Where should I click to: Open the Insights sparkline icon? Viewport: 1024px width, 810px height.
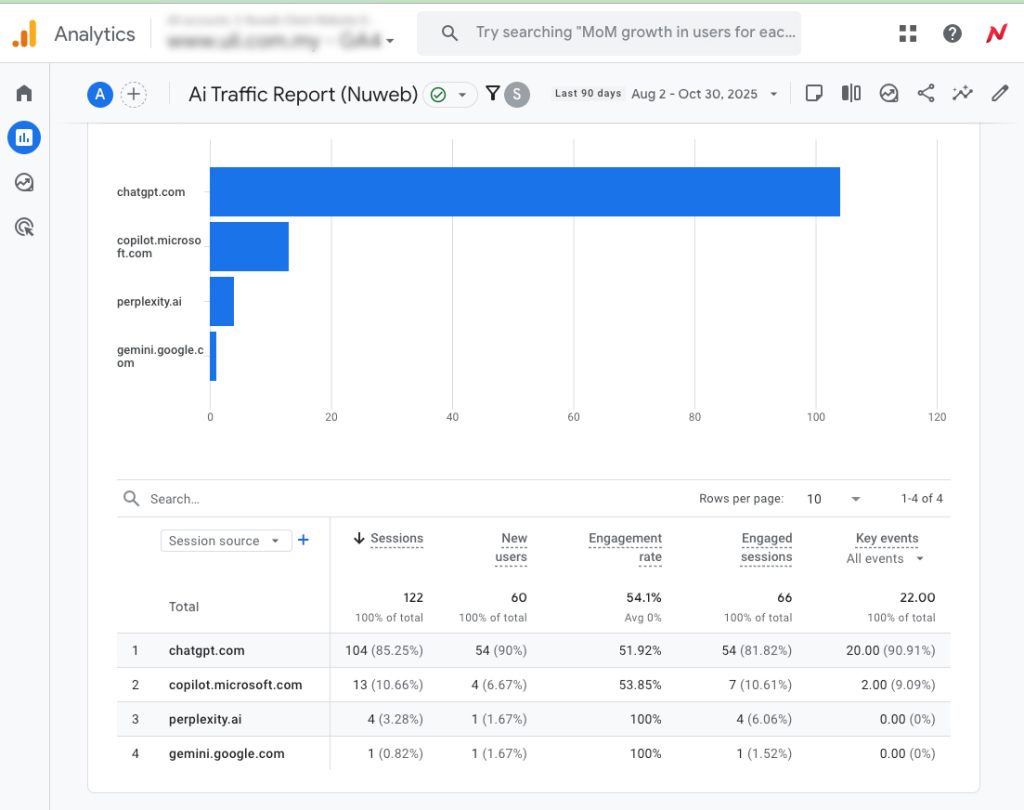962,94
